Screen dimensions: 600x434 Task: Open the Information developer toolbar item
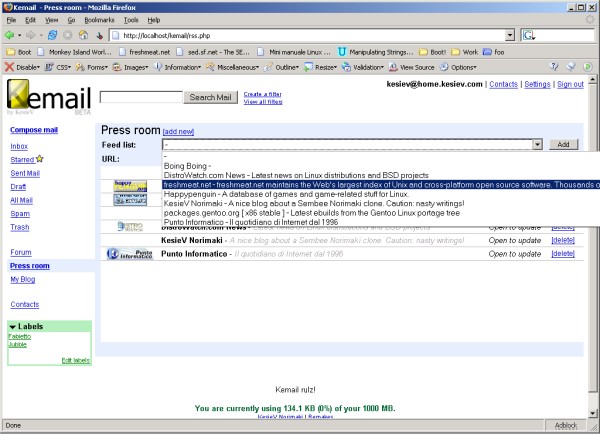pos(178,67)
